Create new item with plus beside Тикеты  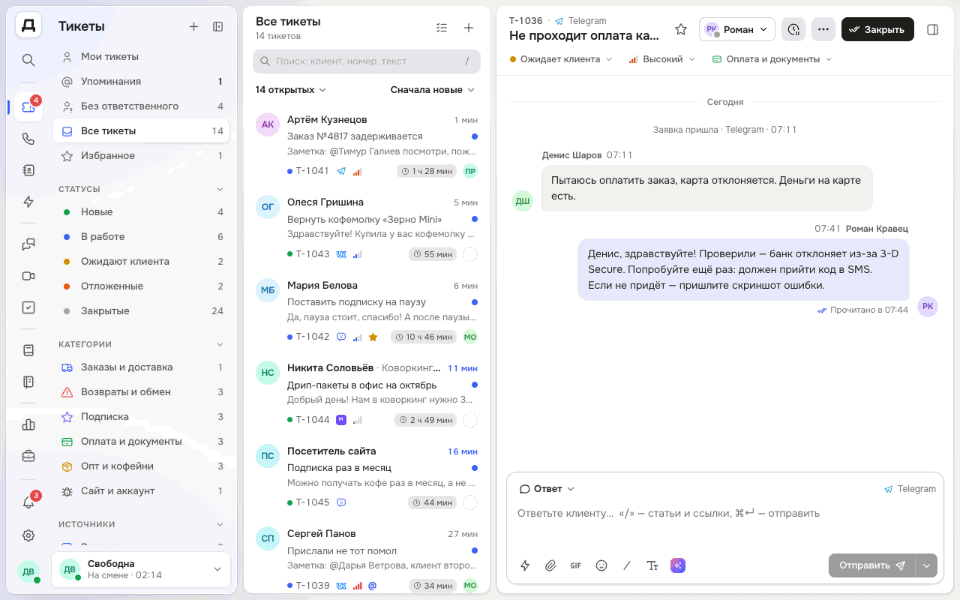(193, 26)
